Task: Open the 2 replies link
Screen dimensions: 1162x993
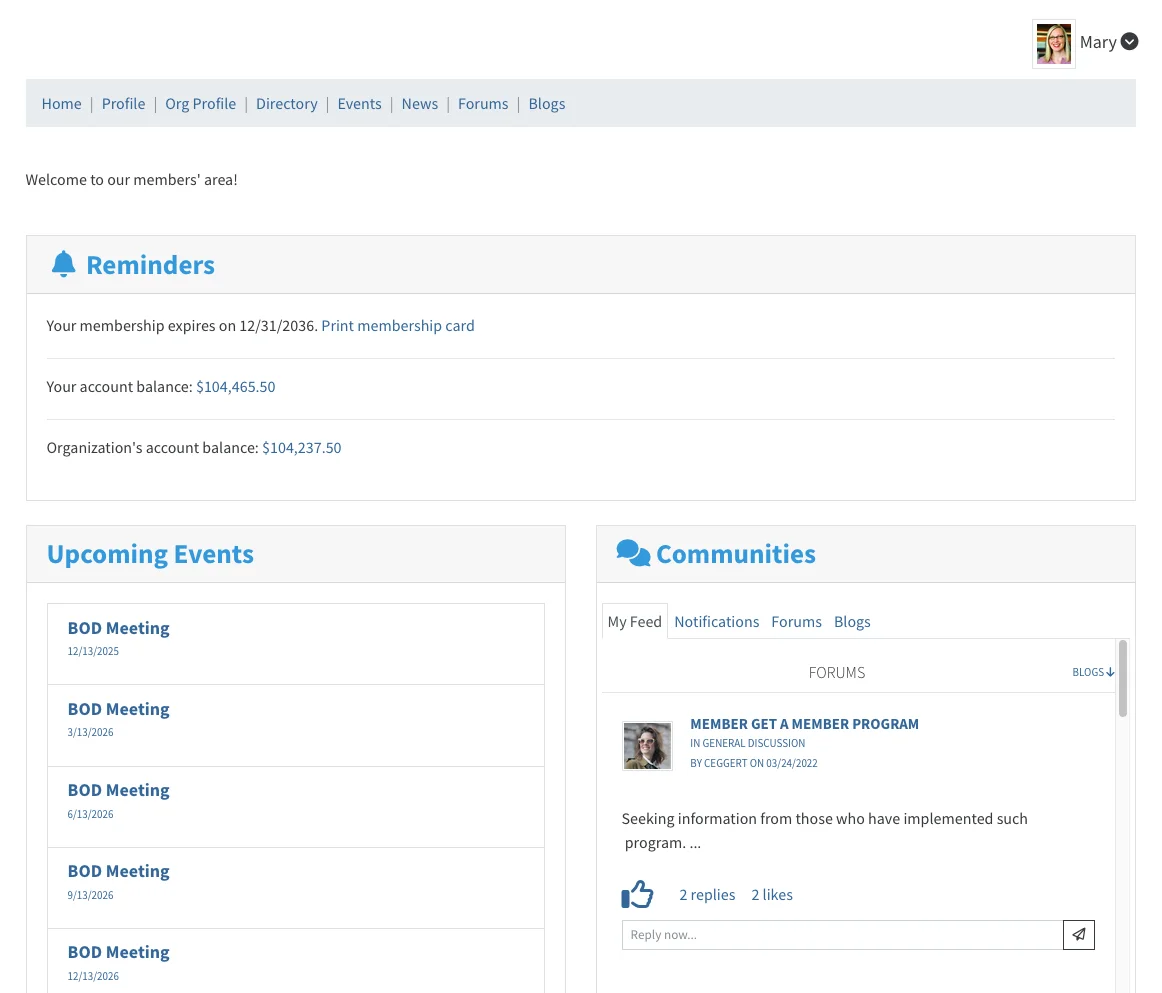Action: point(707,894)
